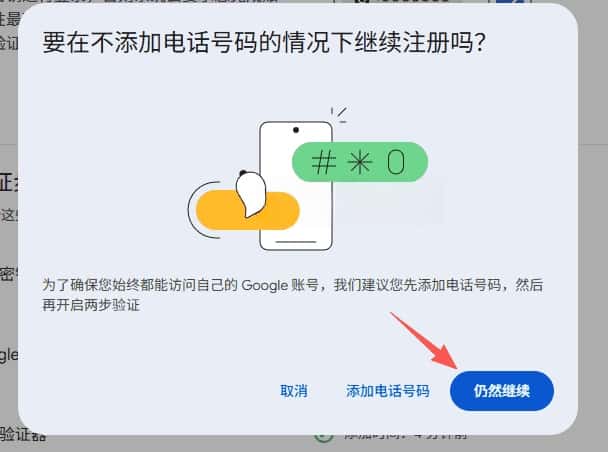608x452 pixels.
Task: Click the white phone body illustration
Action: (x=296, y=186)
